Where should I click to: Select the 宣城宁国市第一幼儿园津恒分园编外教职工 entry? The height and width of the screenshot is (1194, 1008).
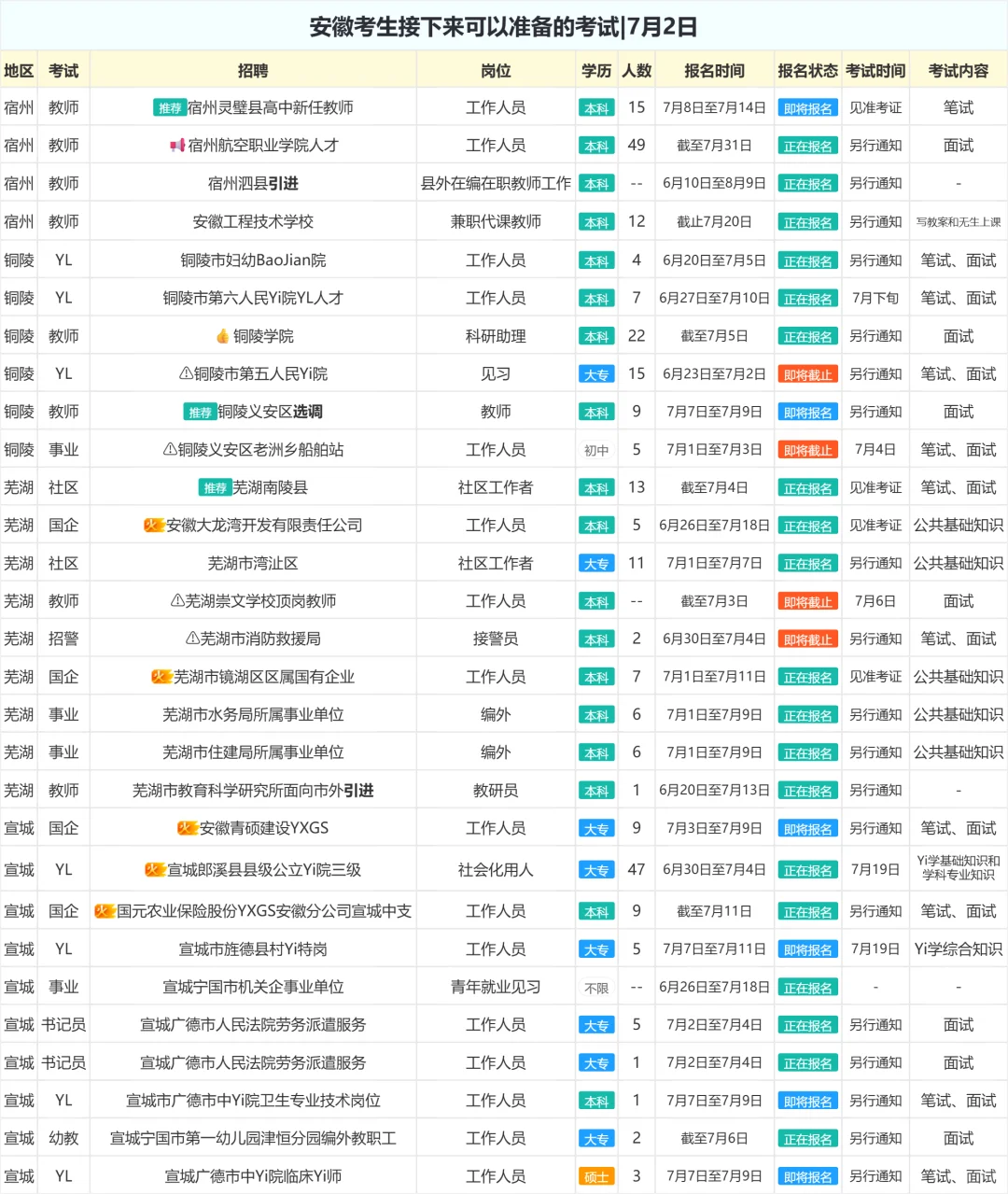[x=253, y=1139]
